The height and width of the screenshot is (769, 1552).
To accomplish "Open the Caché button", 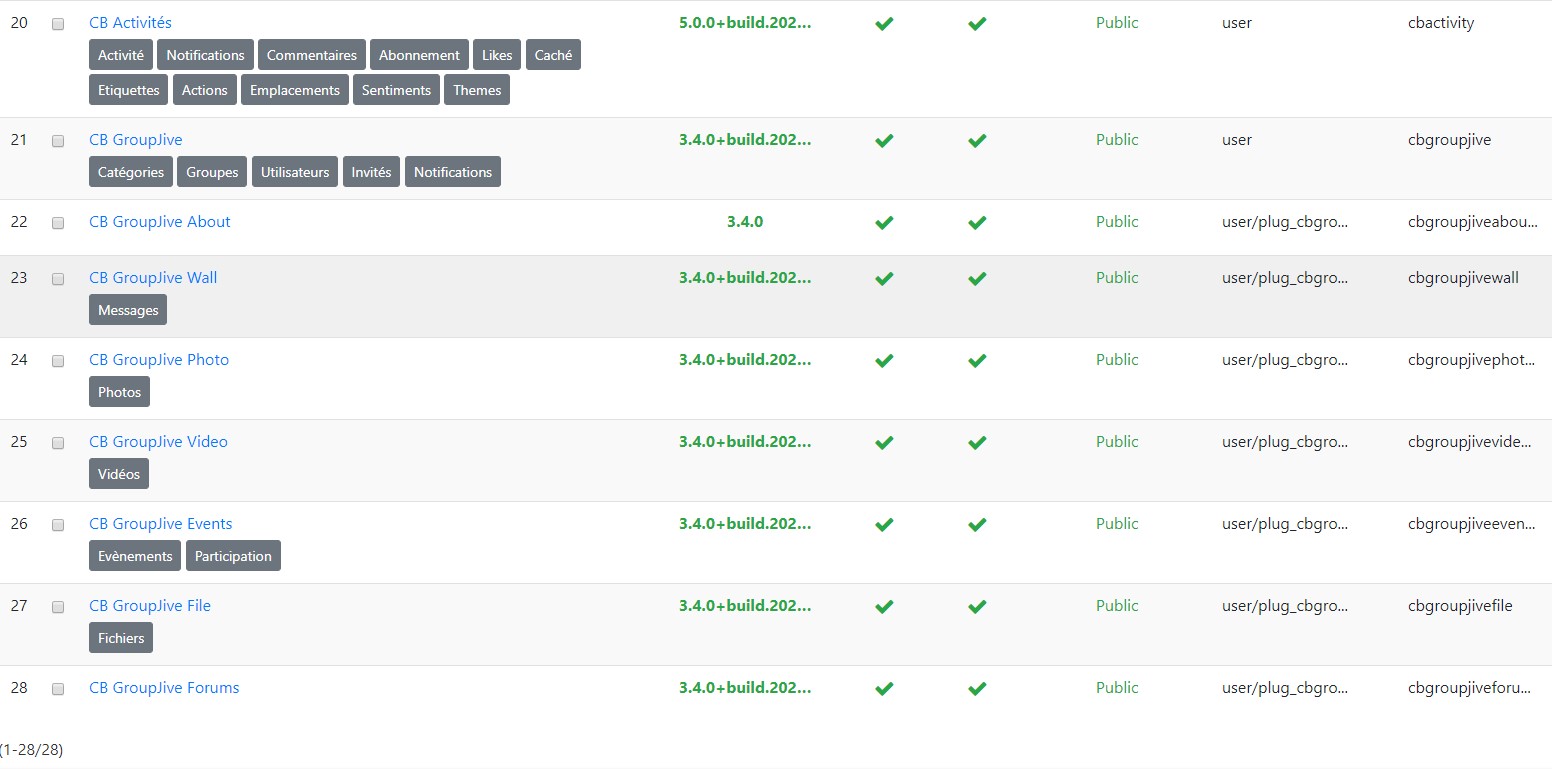I will [553, 55].
